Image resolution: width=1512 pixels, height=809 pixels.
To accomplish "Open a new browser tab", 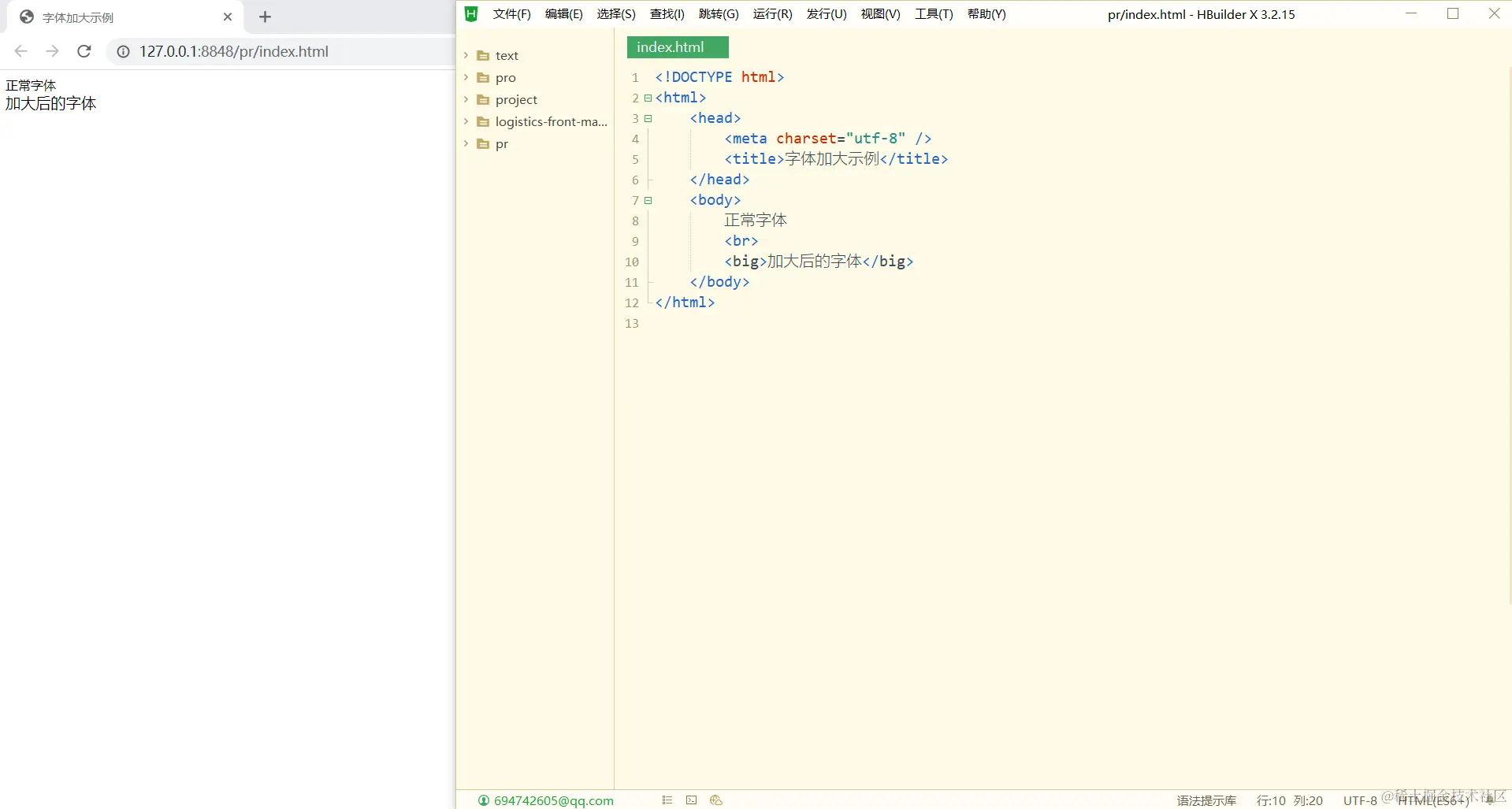I will pos(265,17).
